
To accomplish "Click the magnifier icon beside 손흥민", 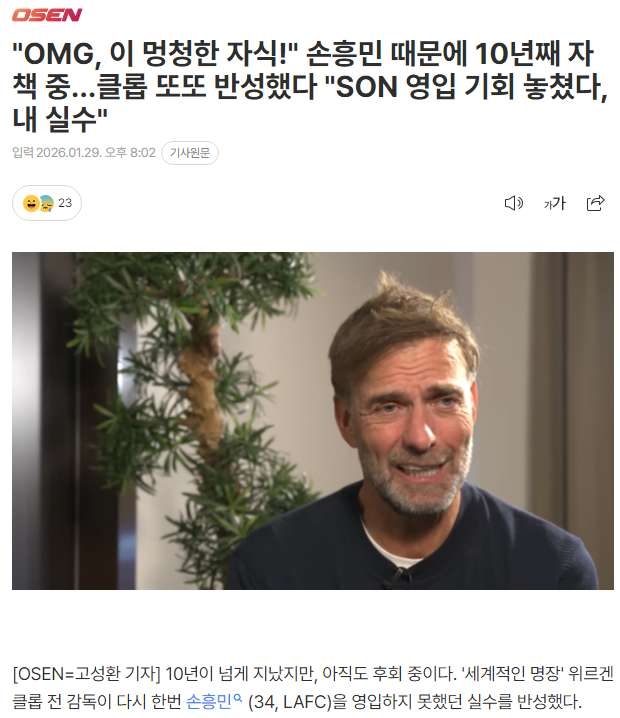I will point(238,698).
